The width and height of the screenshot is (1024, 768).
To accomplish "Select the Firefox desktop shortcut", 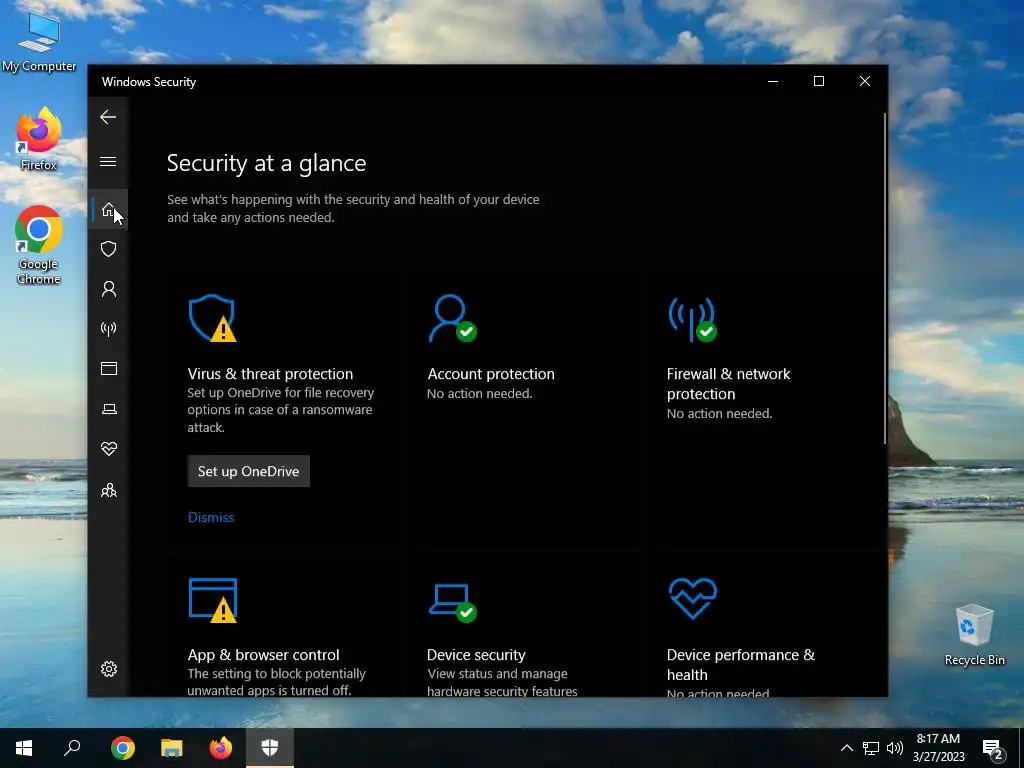I will [x=39, y=140].
